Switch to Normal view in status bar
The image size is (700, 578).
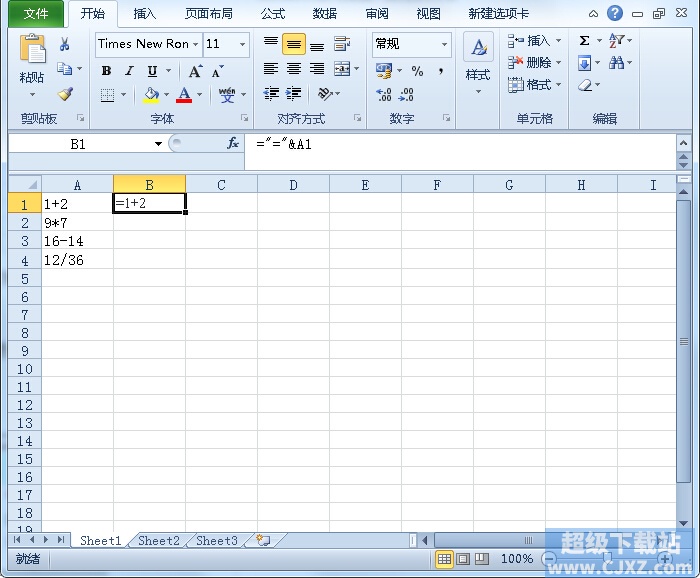point(444,558)
